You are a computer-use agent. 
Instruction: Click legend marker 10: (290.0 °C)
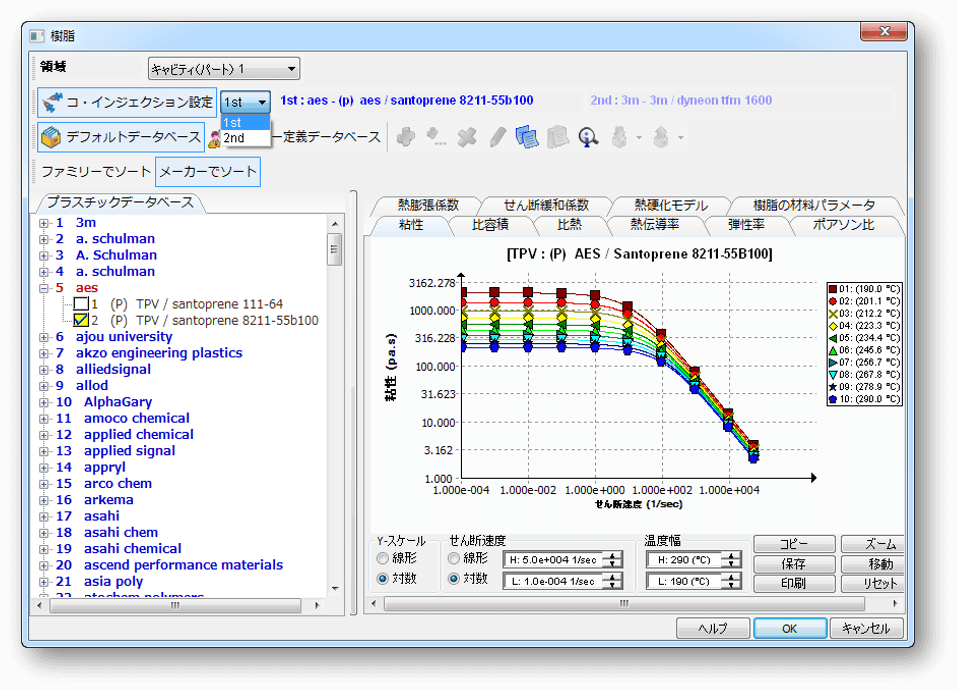coord(832,399)
